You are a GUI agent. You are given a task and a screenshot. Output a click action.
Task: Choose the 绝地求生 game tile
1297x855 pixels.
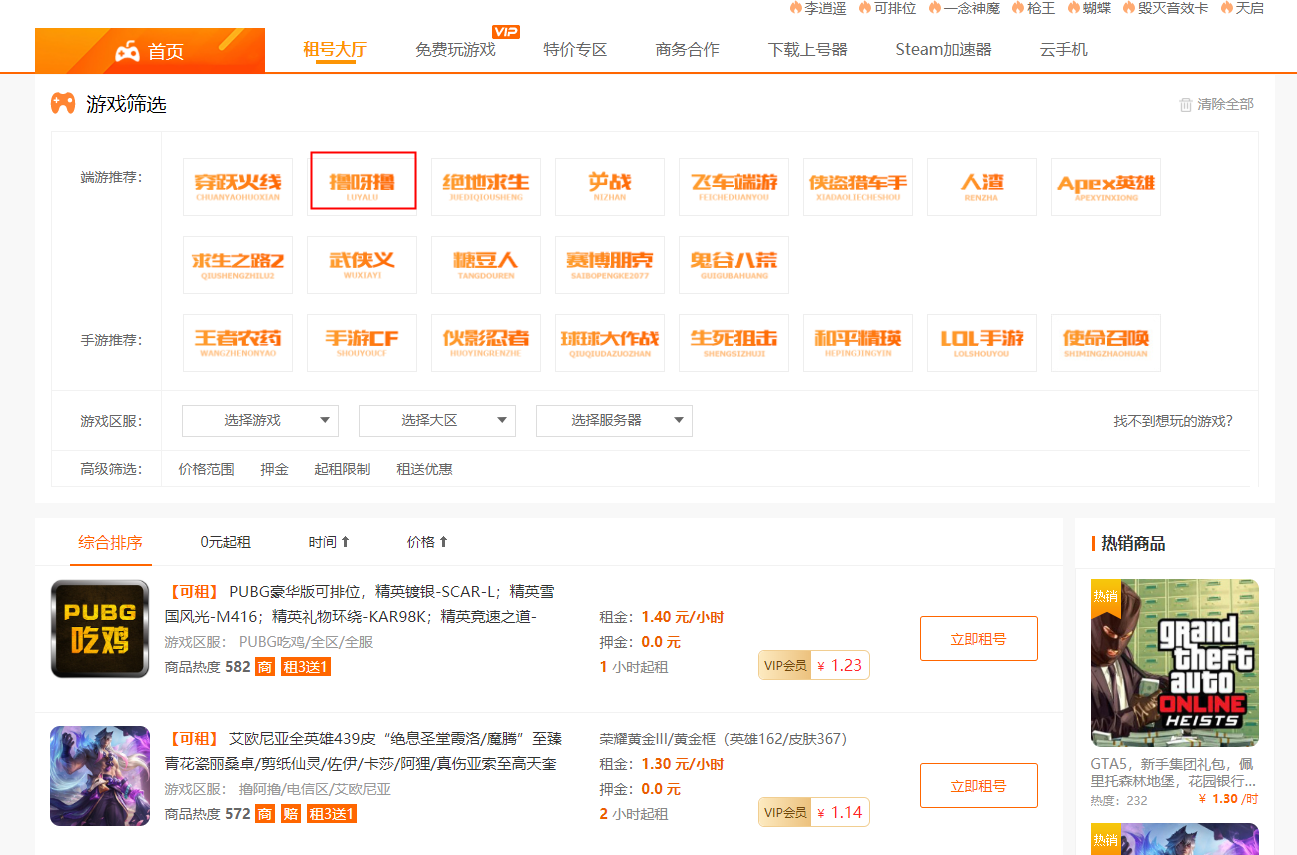point(486,186)
